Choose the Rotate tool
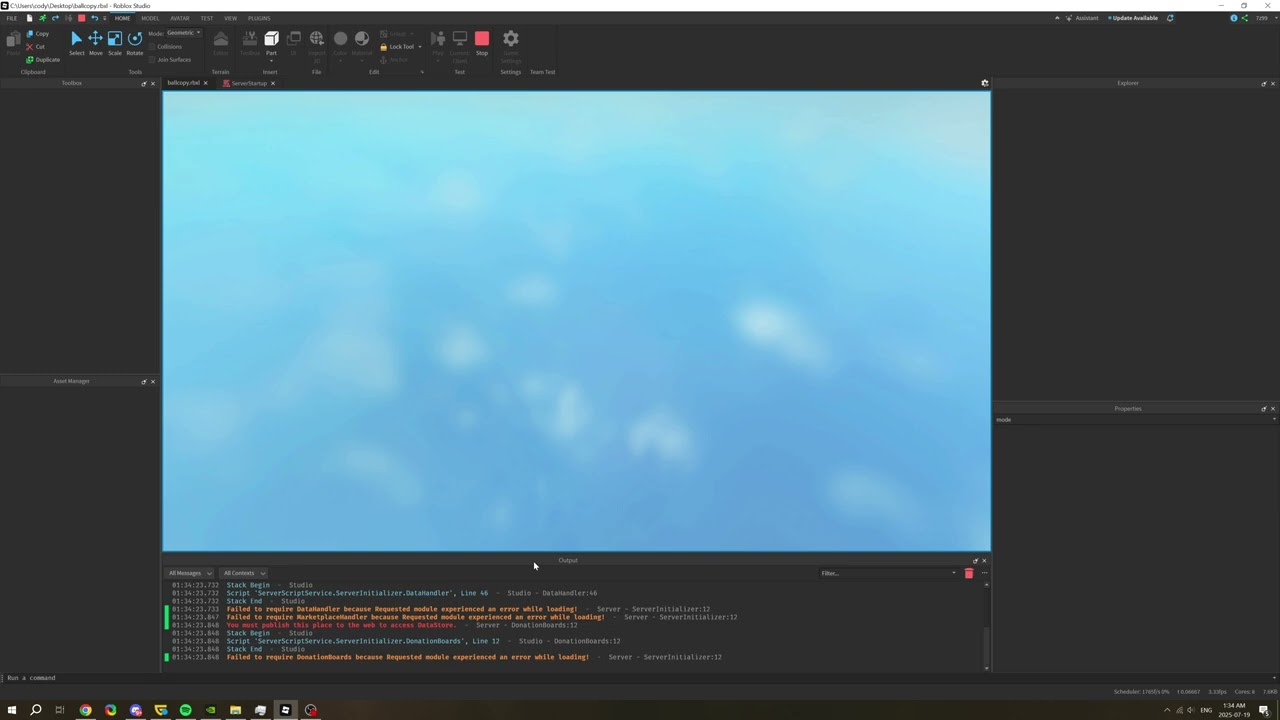Screen dimensions: 1280x720 135,42
